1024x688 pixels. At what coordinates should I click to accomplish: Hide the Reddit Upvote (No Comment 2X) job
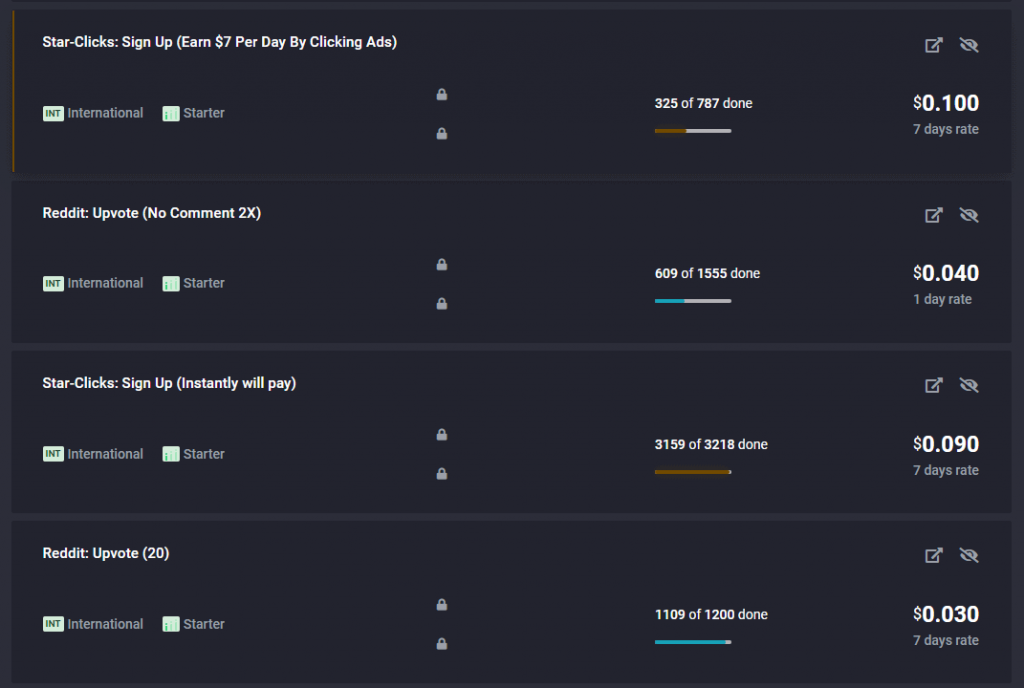tap(969, 215)
